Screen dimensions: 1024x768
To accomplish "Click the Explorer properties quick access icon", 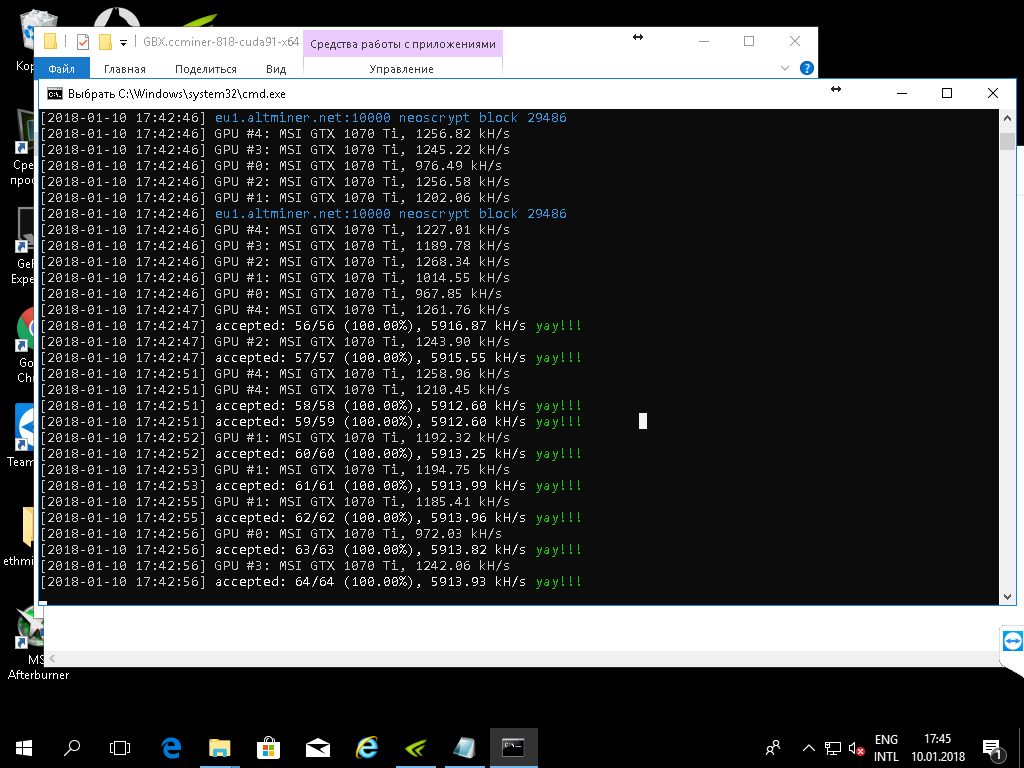I will pos(82,42).
